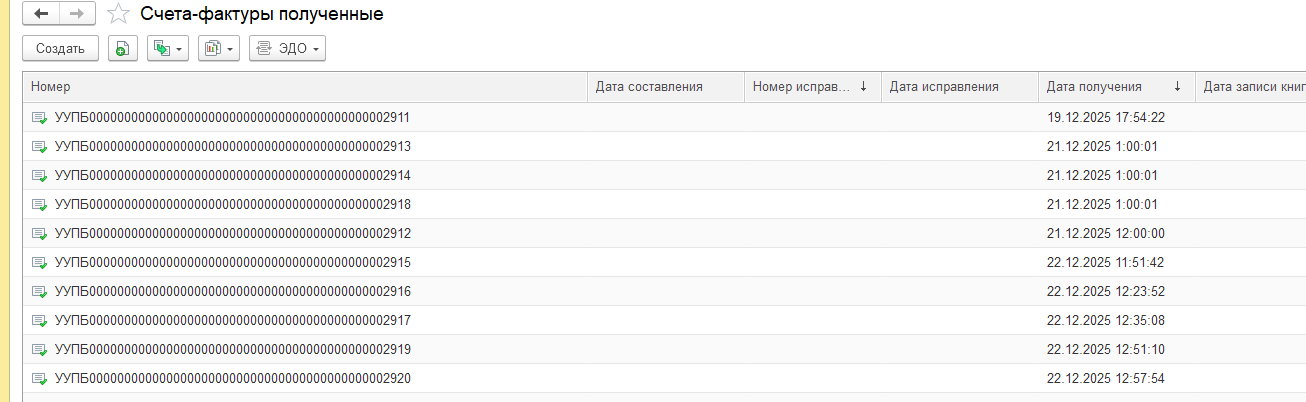Add page to favorites with star icon

[x=119, y=15]
